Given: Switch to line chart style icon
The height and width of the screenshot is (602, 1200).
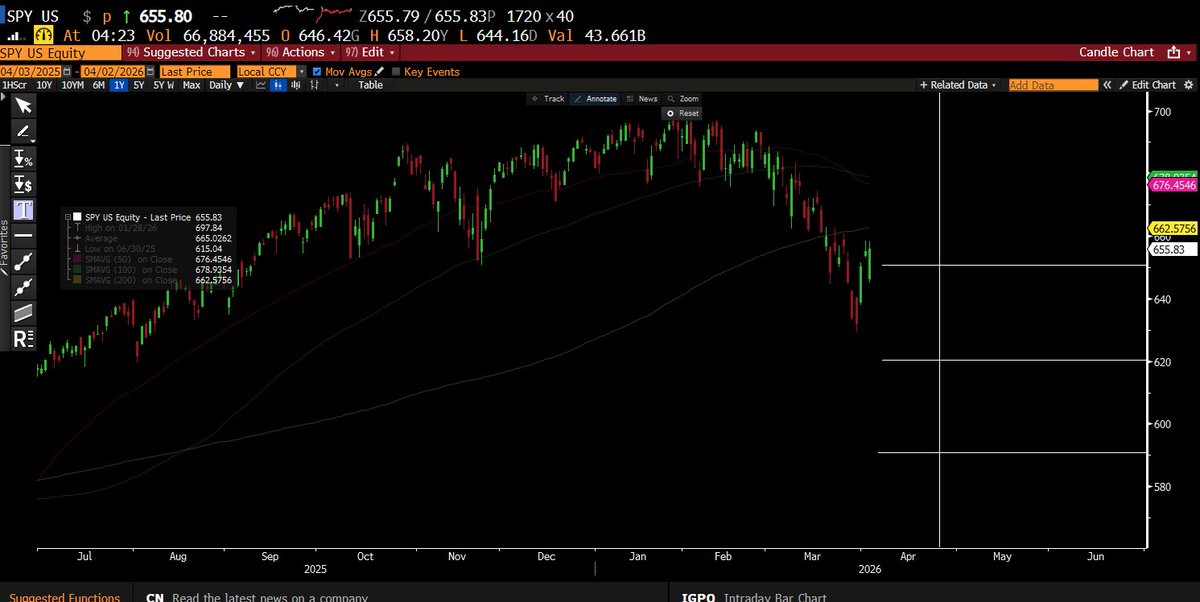Looking at the screenshot, I should (x=261, y=85).
